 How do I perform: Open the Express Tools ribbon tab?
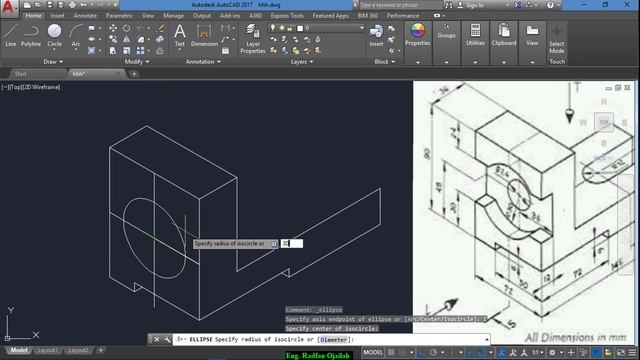point(287,16)
